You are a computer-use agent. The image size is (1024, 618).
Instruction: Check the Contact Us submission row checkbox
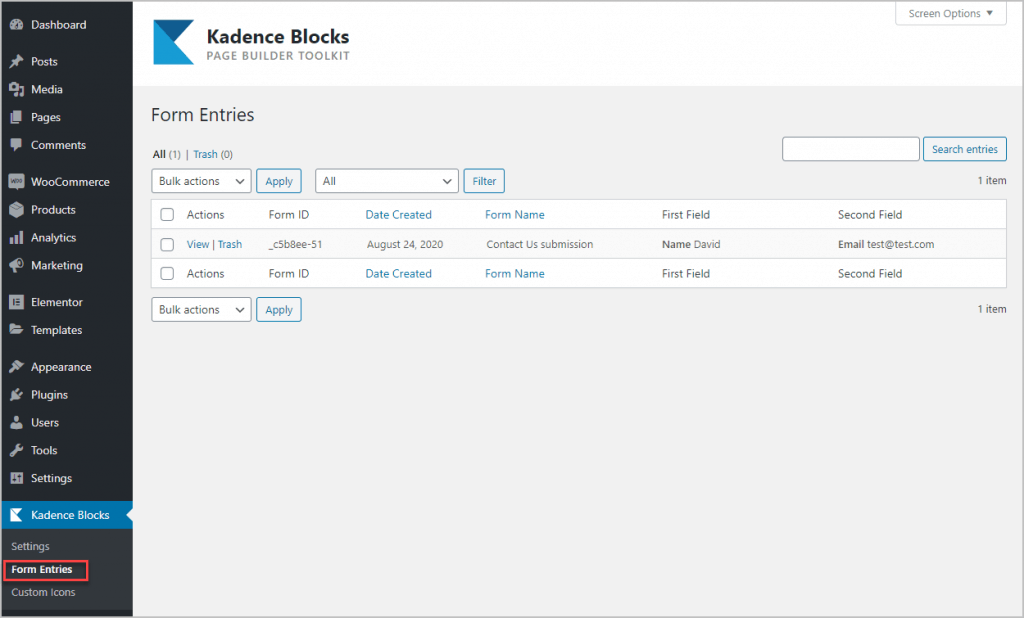point(166,244)
